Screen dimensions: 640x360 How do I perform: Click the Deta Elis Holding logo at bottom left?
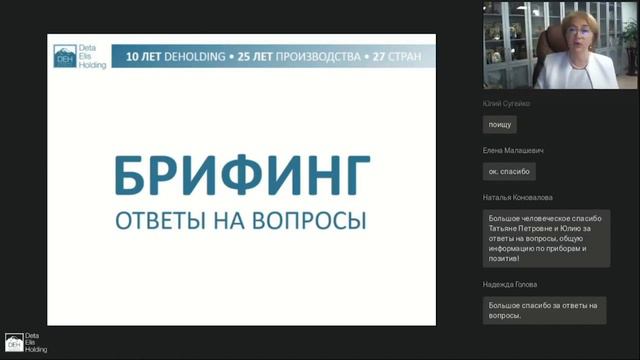26,342
